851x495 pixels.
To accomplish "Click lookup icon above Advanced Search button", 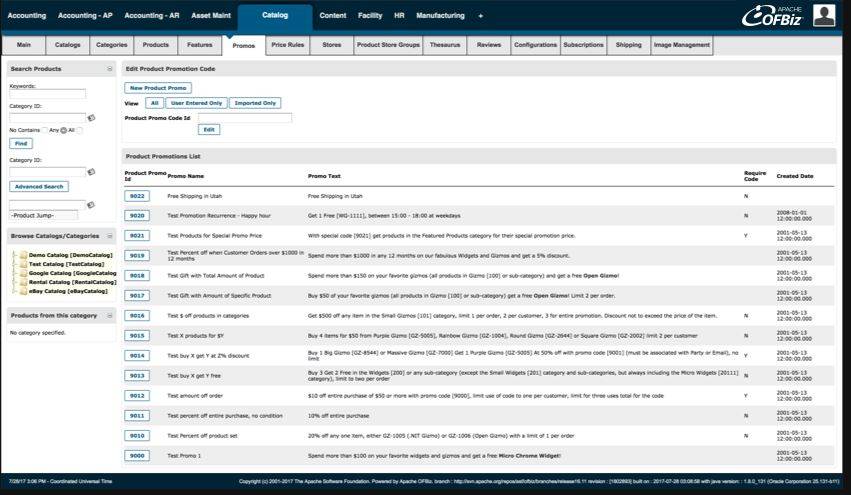I will (91, 172).
